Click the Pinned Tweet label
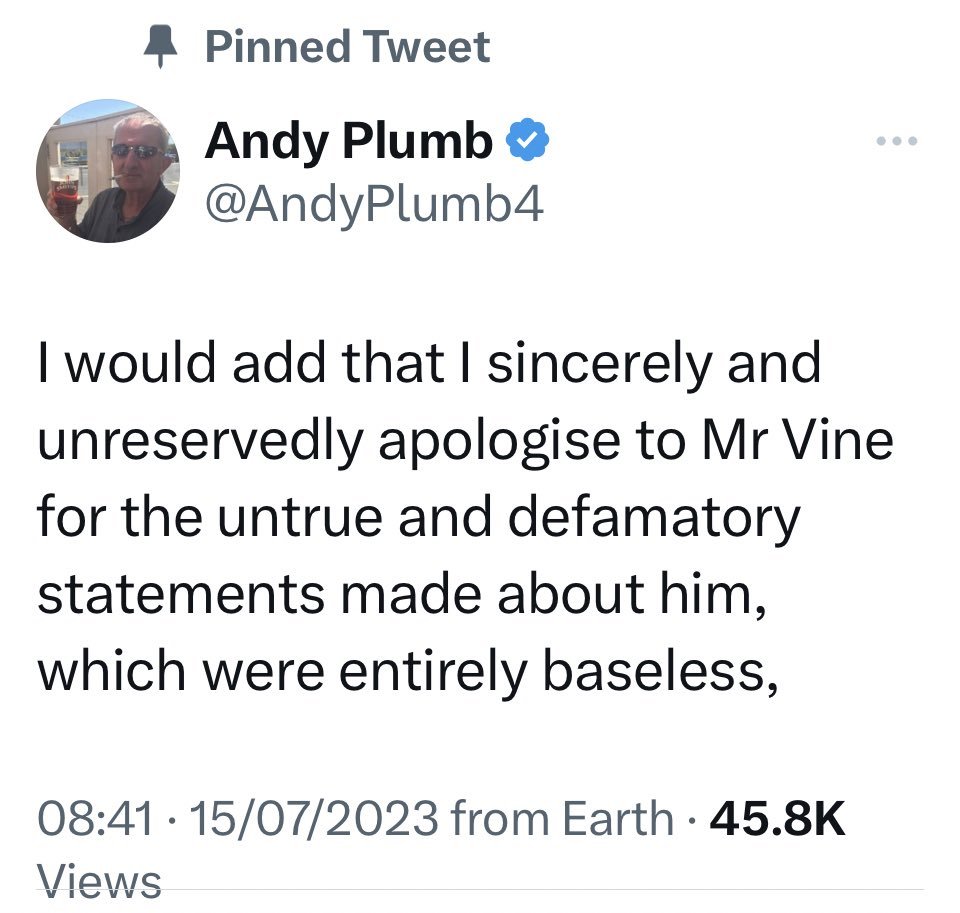The height and width of the screenshot is (913, 960). click(348, 47)
